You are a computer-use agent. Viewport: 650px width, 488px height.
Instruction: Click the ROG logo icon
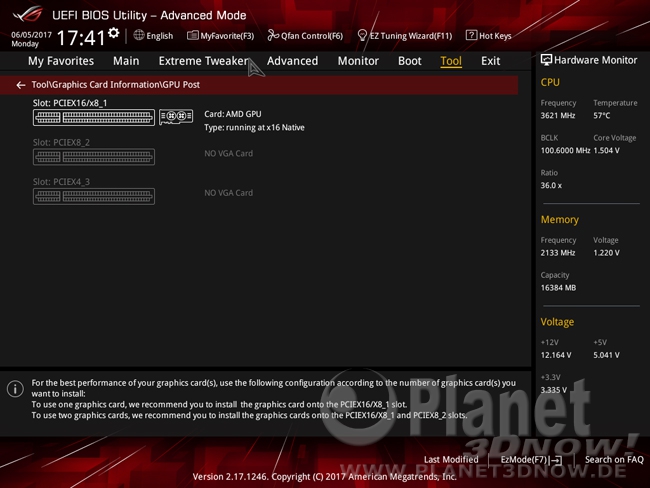[x=27, y=14]
